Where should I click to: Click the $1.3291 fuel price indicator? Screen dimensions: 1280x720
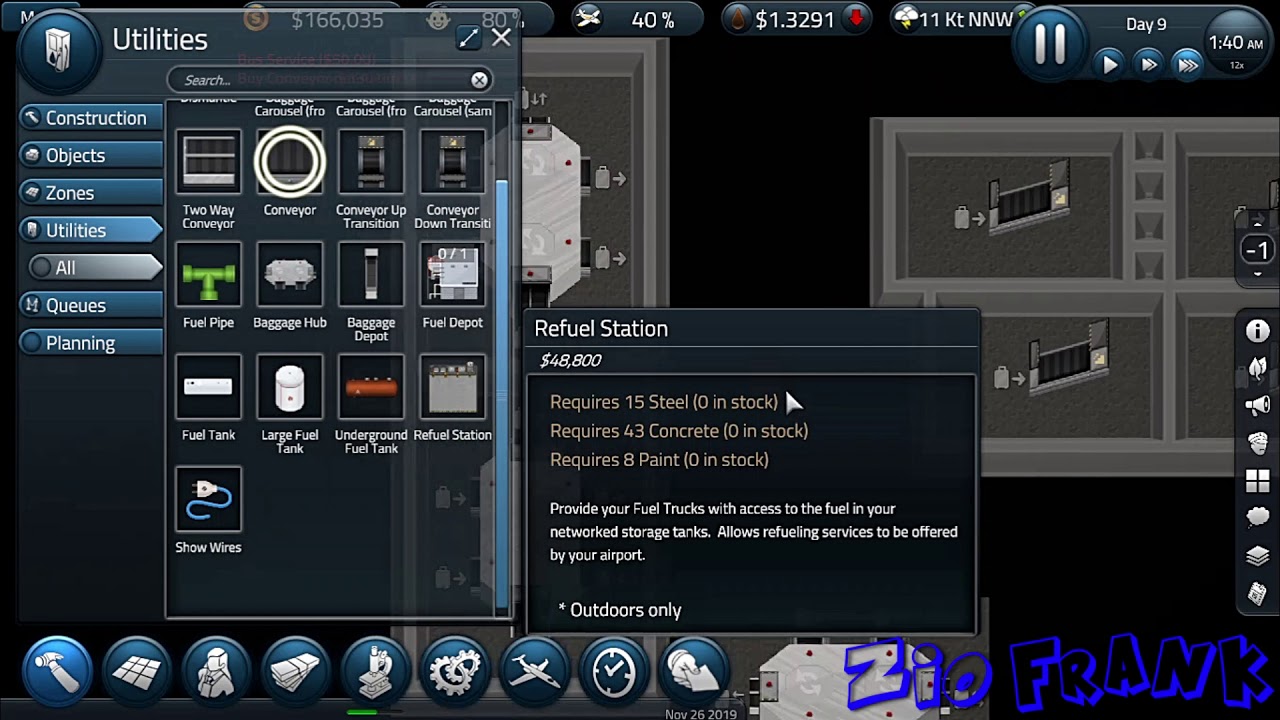click(x=795, y=20)
